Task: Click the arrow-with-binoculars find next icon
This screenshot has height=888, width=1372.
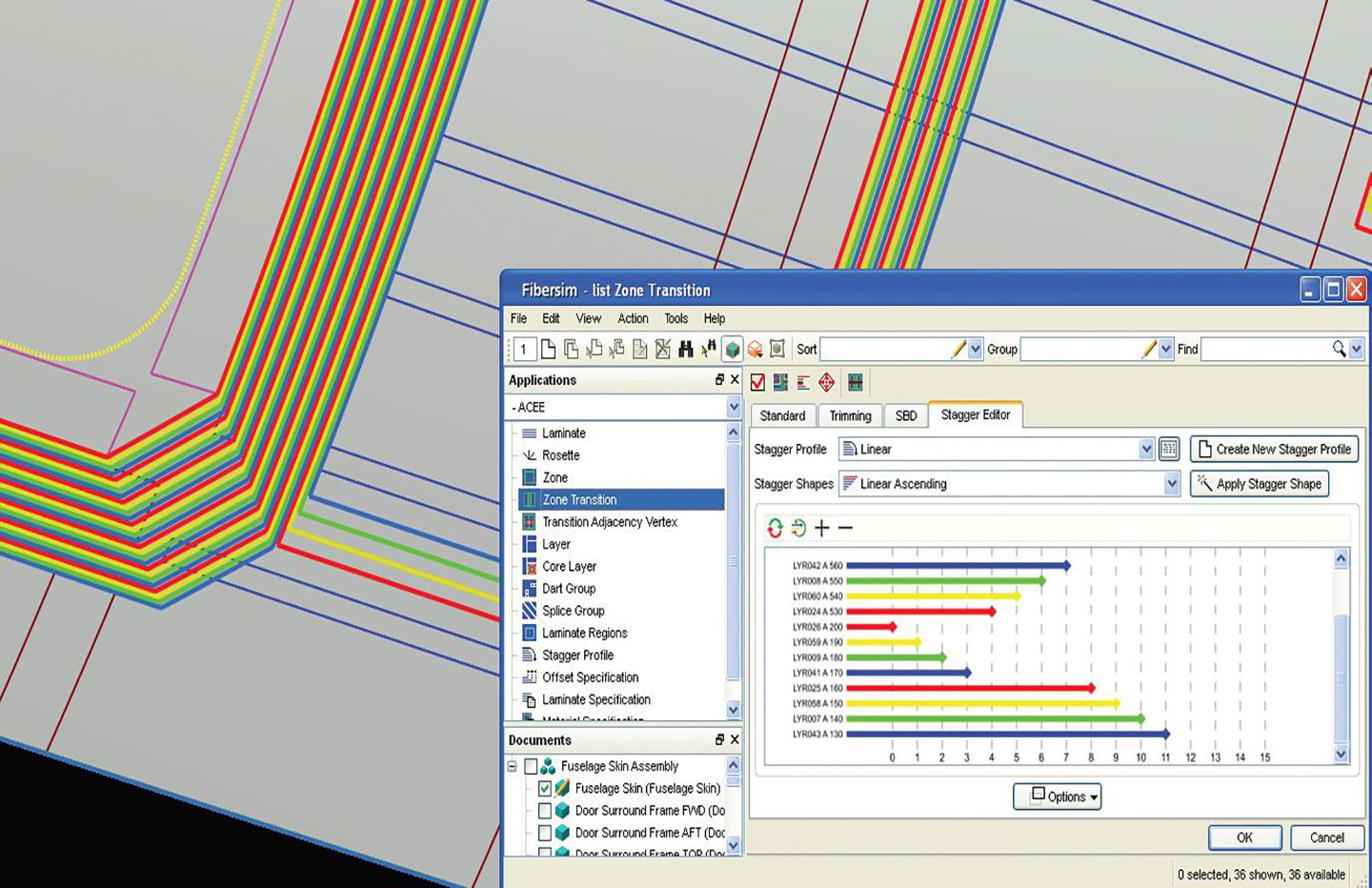Action: (x=709, y=350)
